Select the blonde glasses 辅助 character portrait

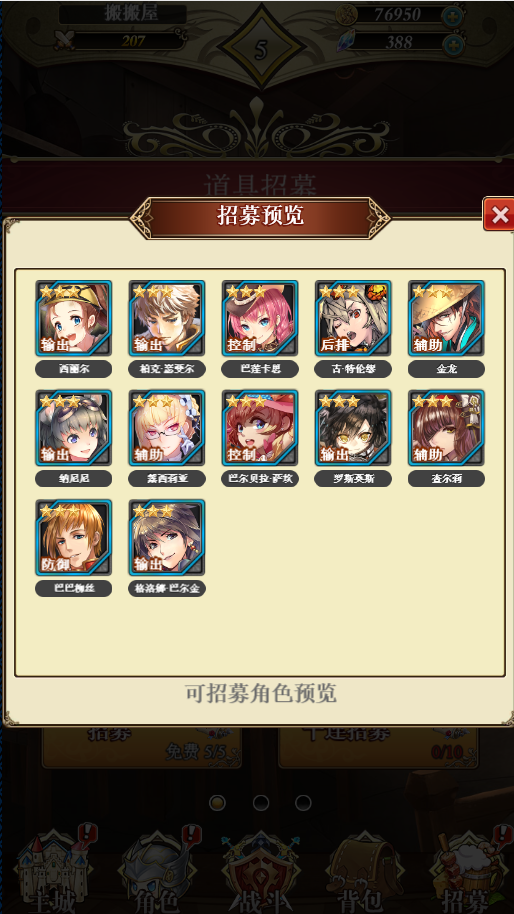coord(167,428)
